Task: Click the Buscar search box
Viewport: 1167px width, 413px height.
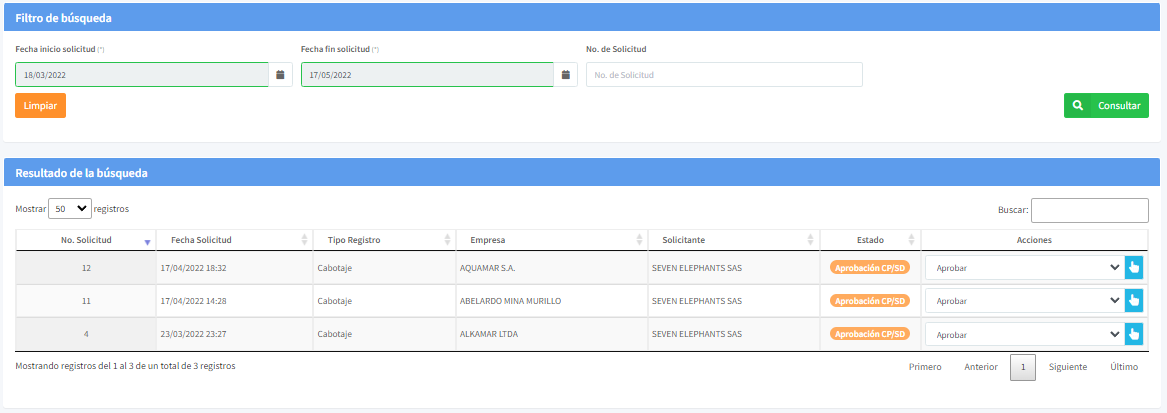Action: [x=1089, y=210]
